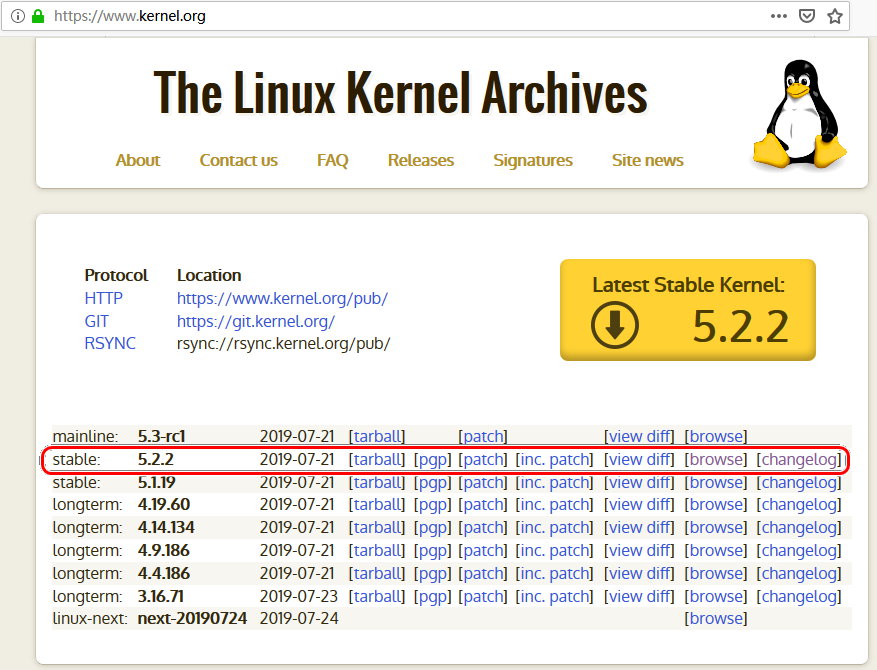Viewport: 877px width, 670px height.
Task: Click the version number 4.19.60
Action: point(164,504)
